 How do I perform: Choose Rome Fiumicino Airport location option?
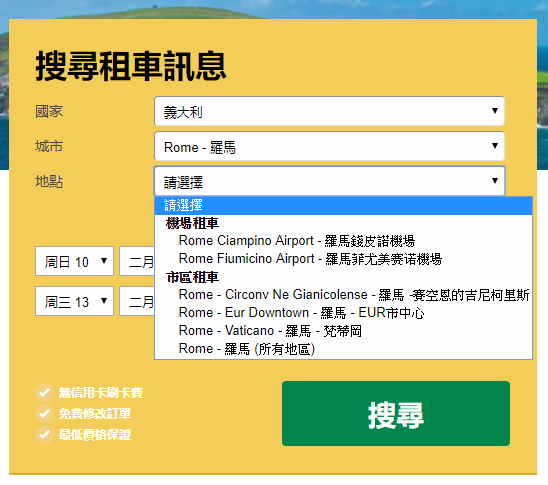[x=343, y=259]
